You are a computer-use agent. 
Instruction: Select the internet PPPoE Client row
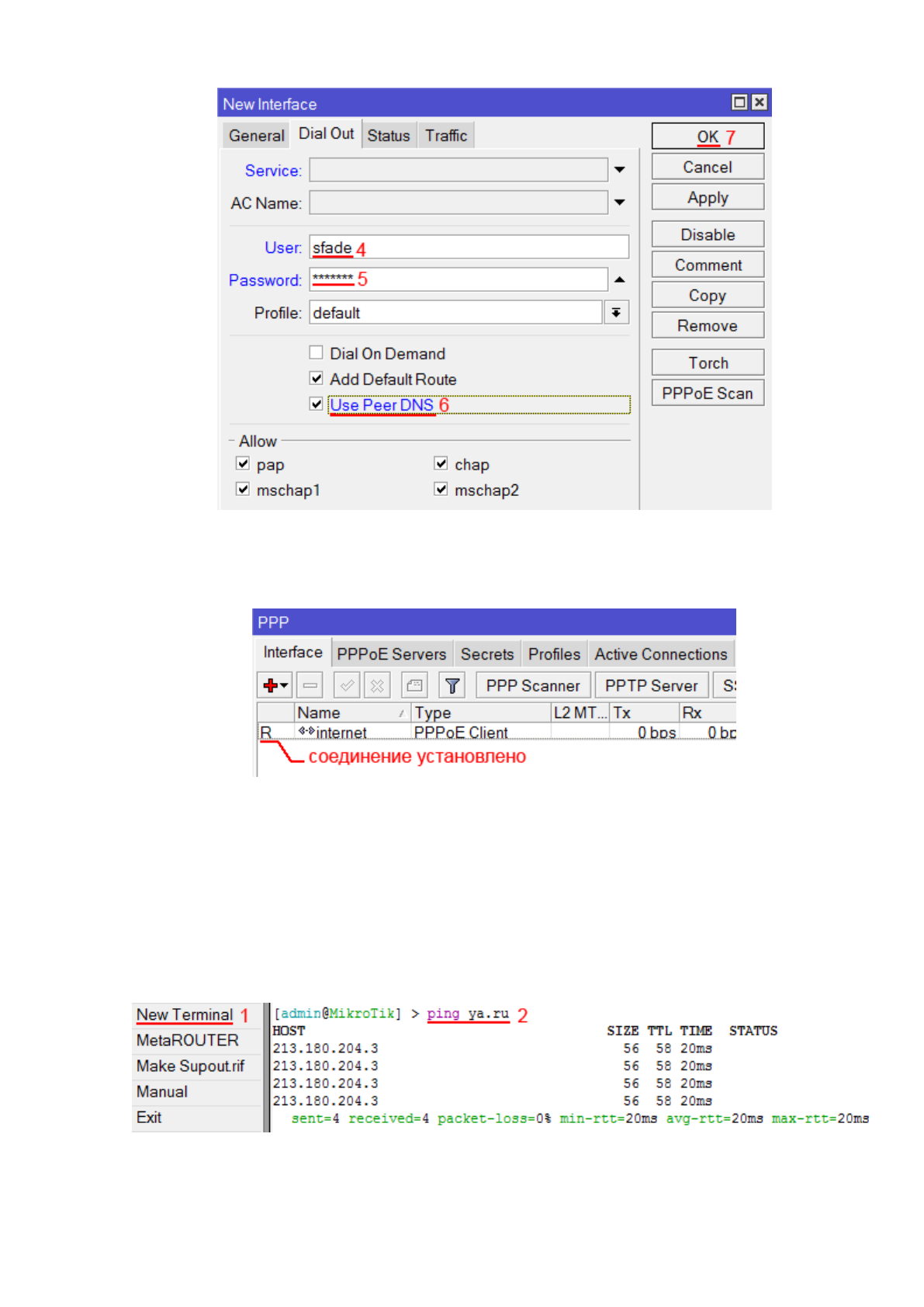coord(497,733)
